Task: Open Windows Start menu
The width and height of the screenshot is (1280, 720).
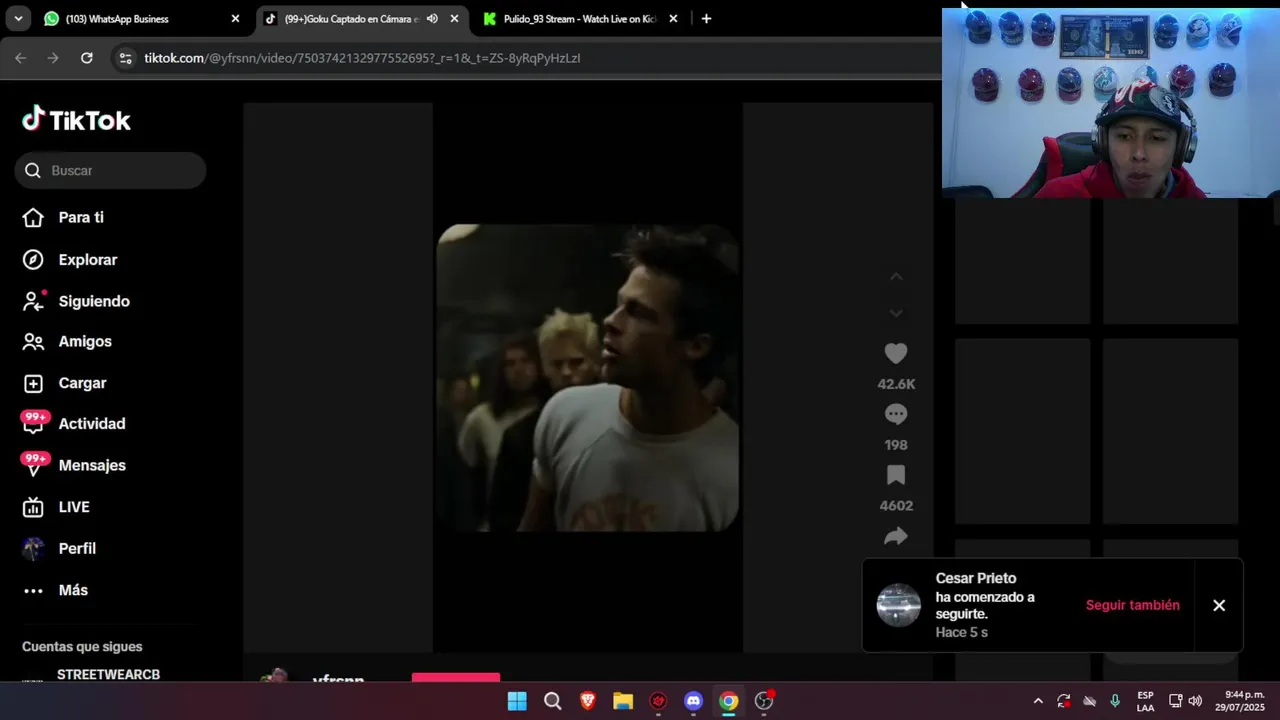Action: (x=517, y=701)
